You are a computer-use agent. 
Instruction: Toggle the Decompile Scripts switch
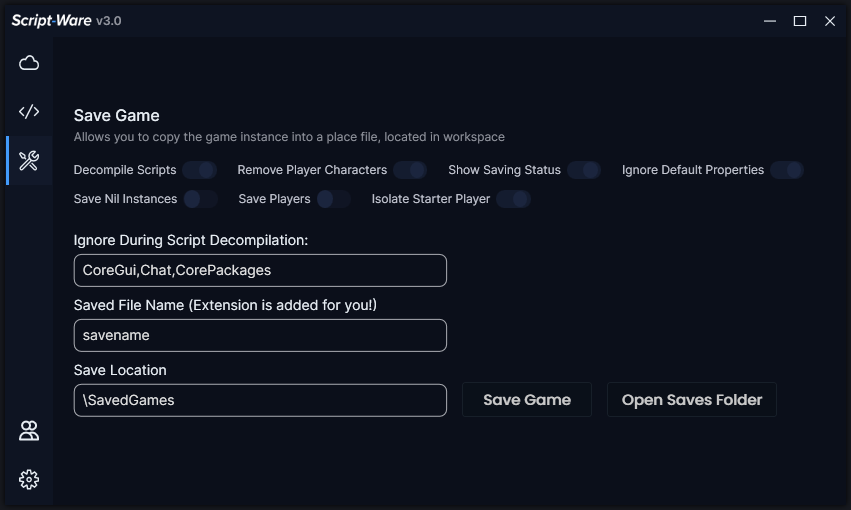click(199, 170)
